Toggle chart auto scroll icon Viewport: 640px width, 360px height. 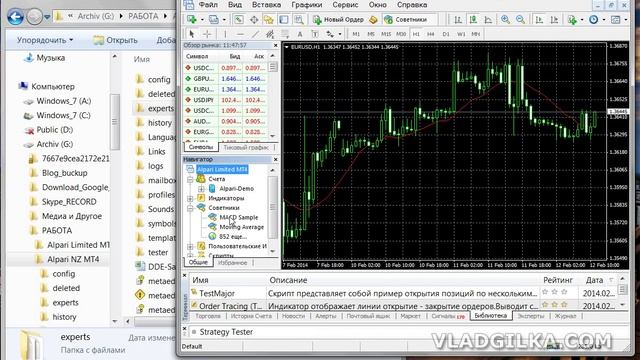pos(539,19)
